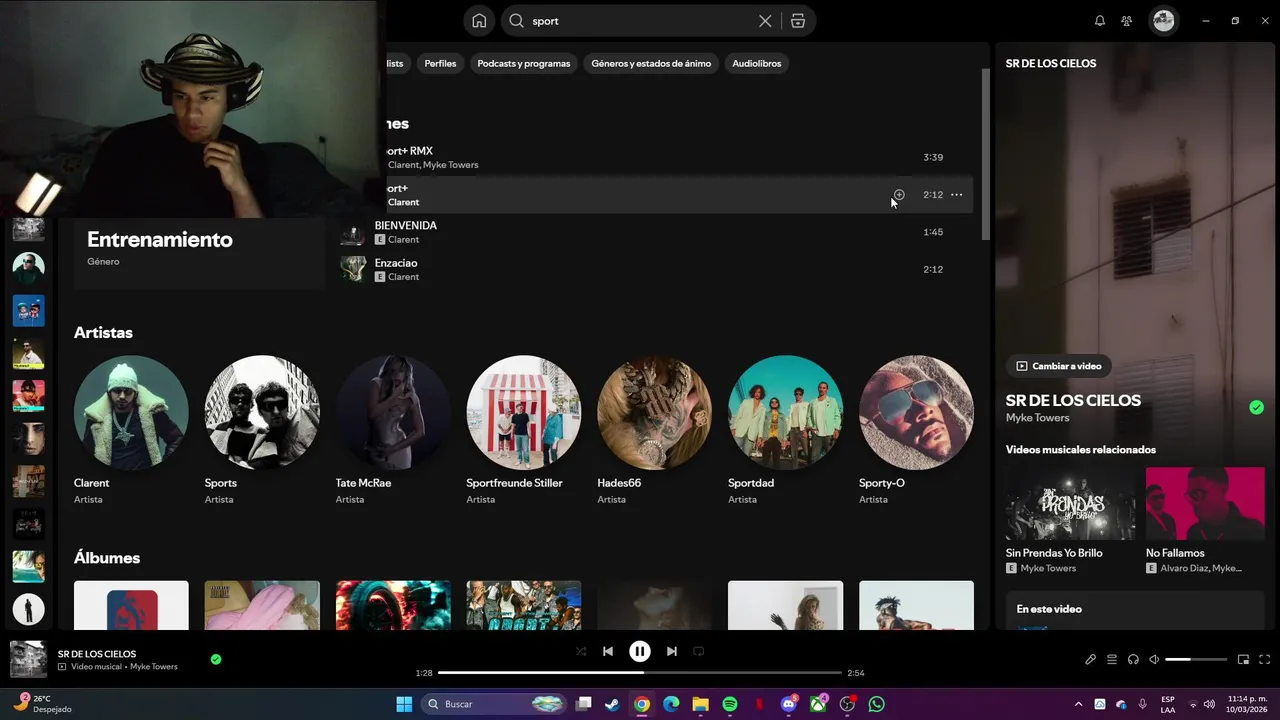Enter full screen mode icon
Screen dimensions: 1280x720
[1265, 659]
